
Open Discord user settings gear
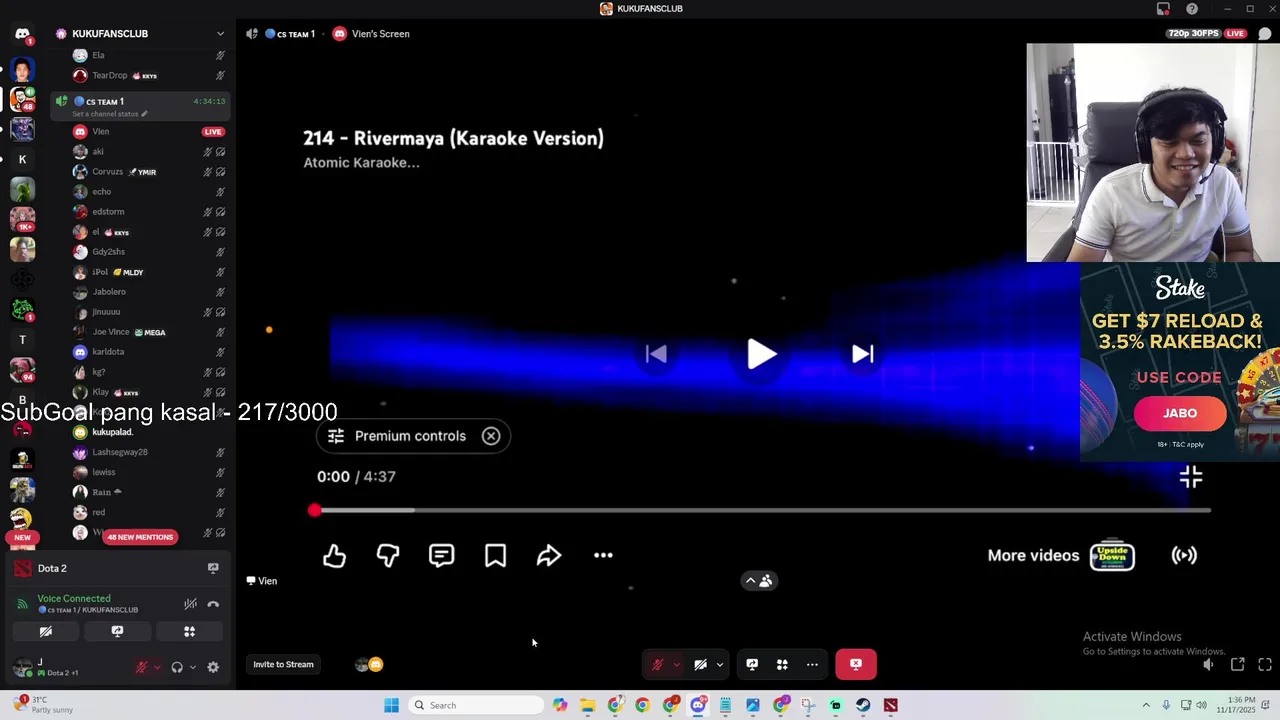[x=213, y=667]
